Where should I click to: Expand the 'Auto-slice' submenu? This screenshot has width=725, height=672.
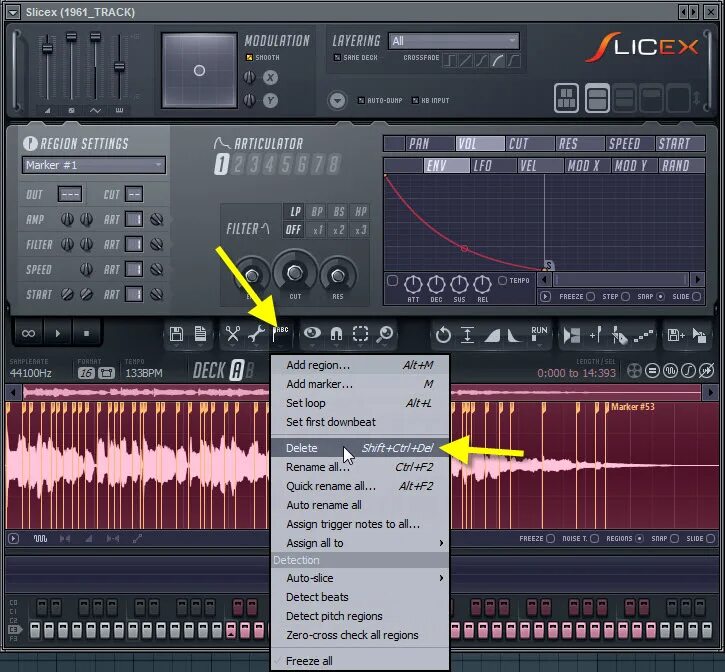[x=360, y=578]
